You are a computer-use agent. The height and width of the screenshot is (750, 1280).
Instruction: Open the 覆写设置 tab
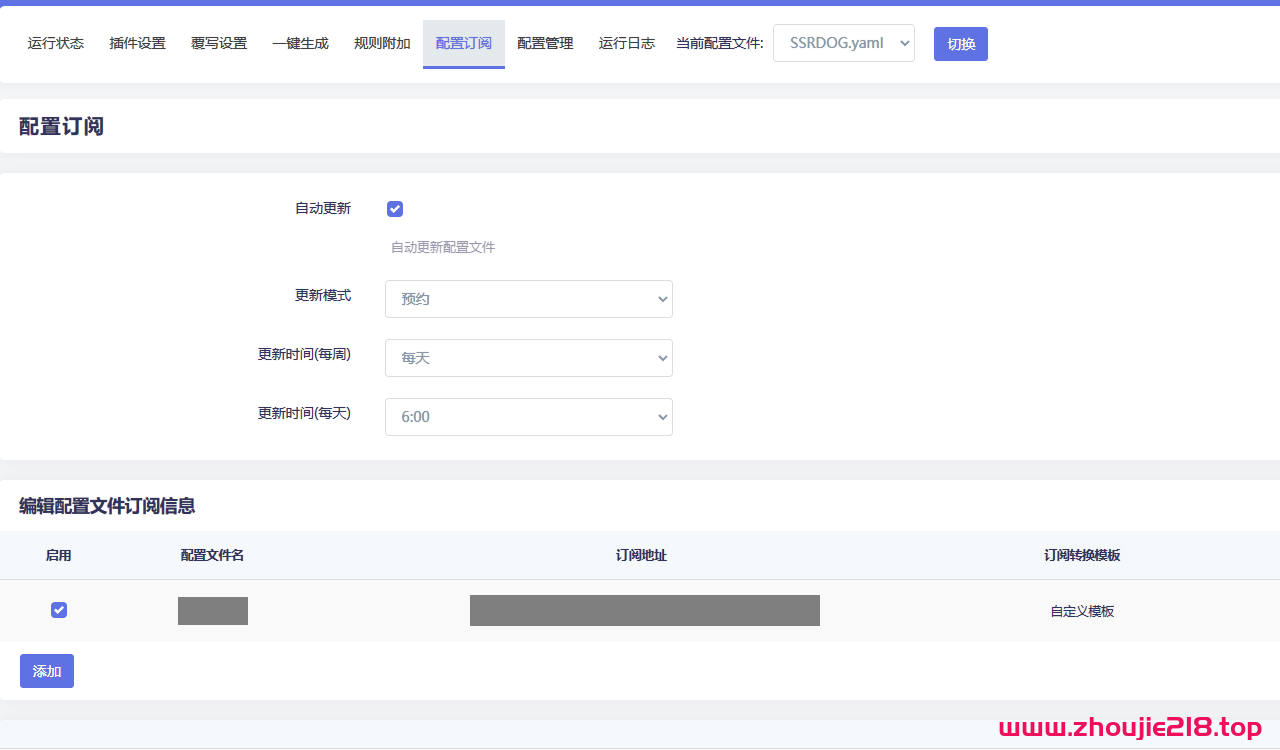click(219, 43)
